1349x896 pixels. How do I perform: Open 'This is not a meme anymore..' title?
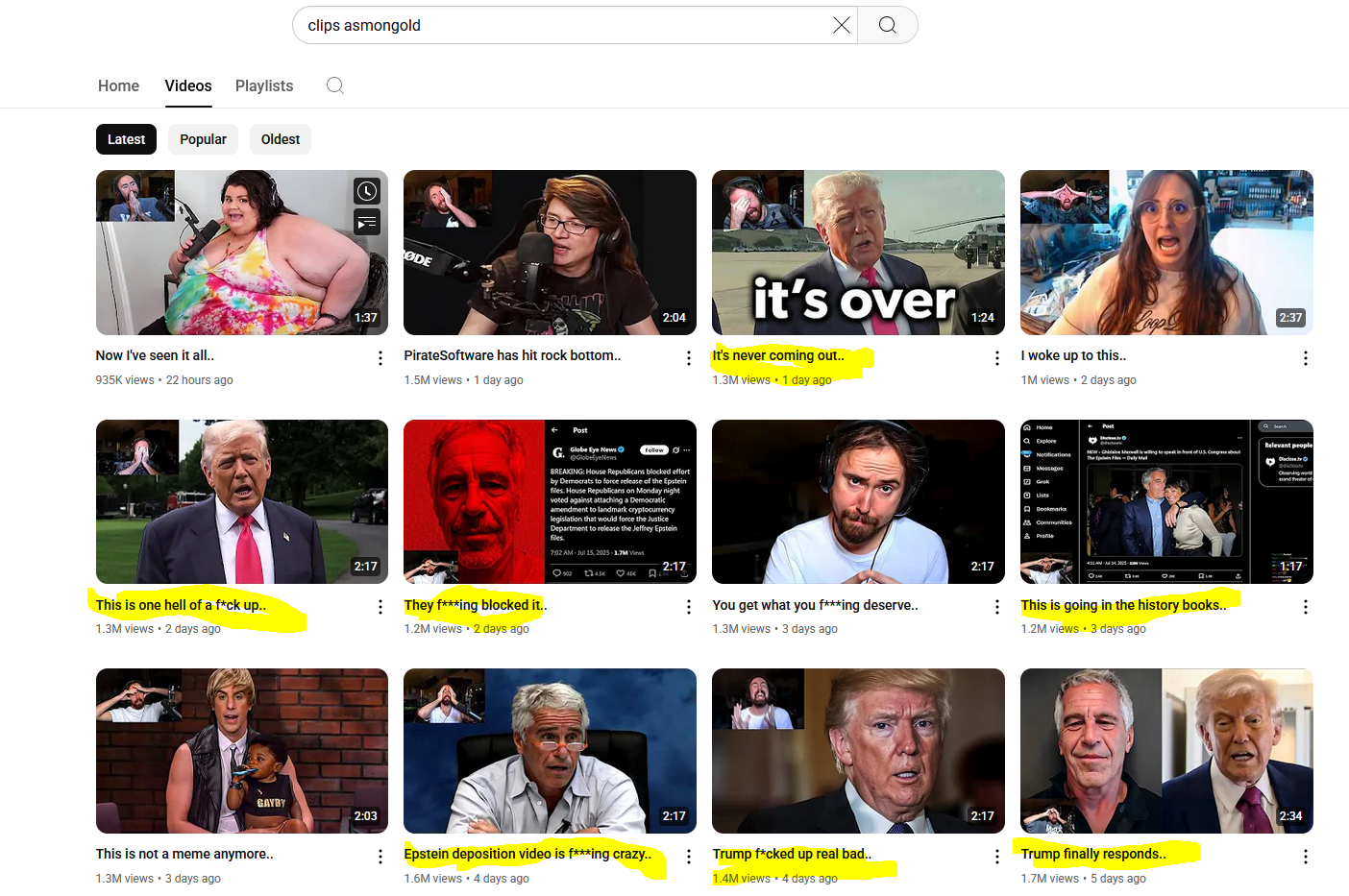[184, 854]
